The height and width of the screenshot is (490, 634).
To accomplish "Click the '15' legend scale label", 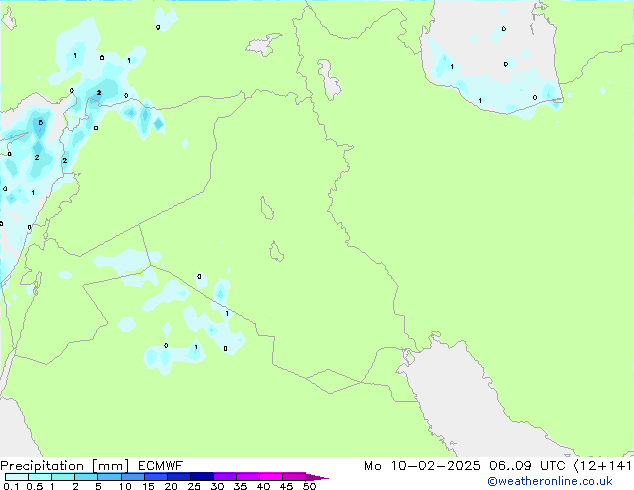I will point(148,486).
